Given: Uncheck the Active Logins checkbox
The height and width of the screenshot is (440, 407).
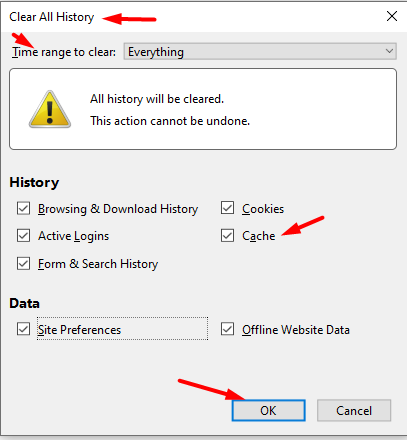Looking at the screenshot, I should [23, 236].
